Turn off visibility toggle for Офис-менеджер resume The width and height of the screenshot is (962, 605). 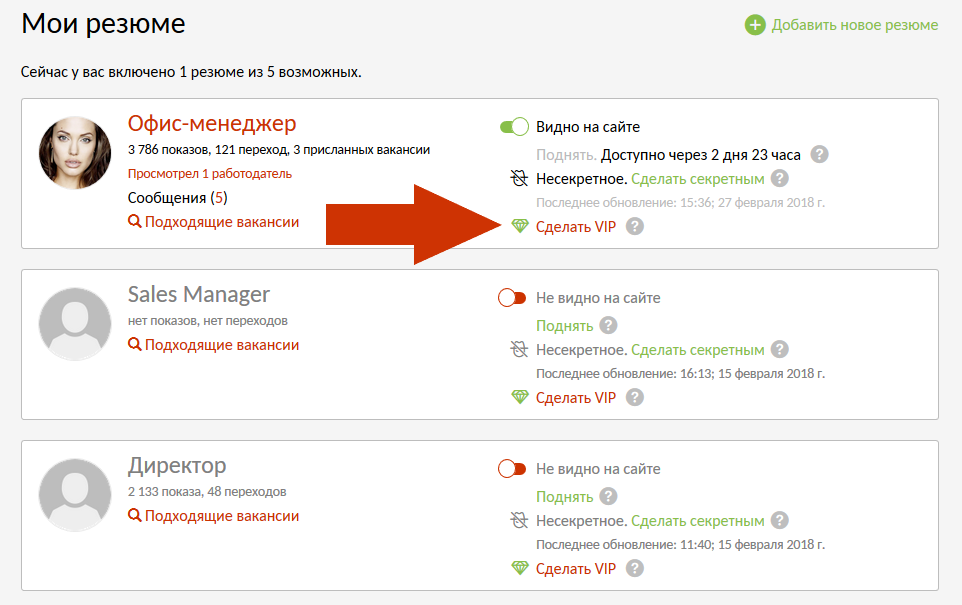(513, 127)
